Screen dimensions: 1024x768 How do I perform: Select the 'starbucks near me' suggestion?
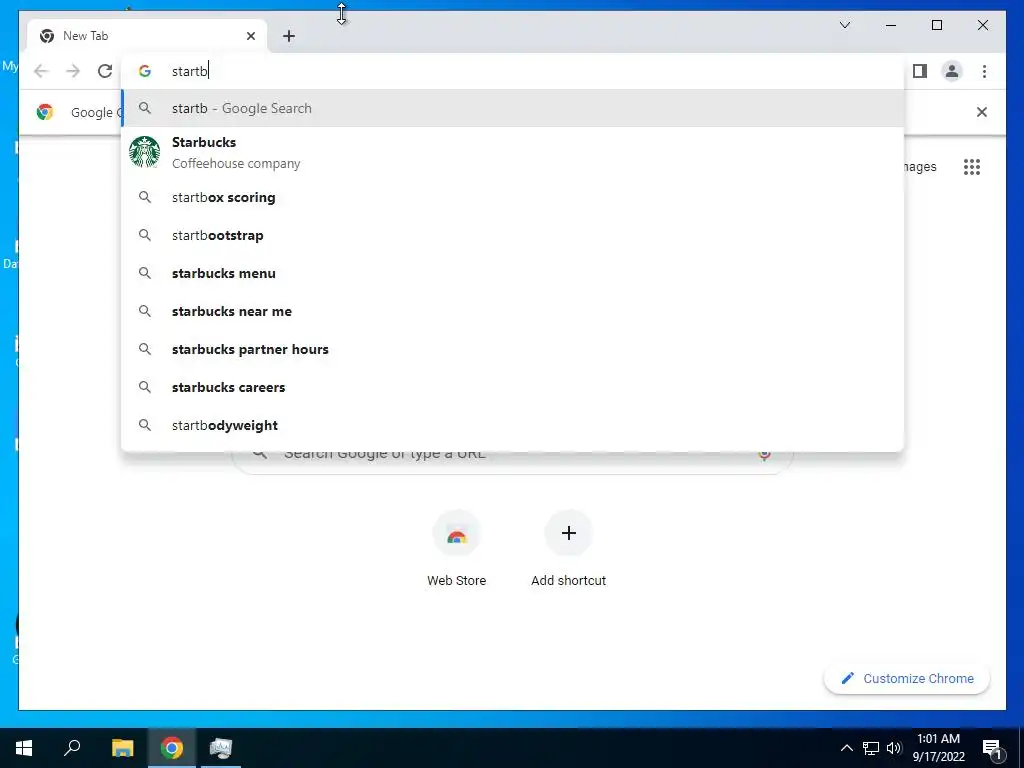(x=513, y=312)
